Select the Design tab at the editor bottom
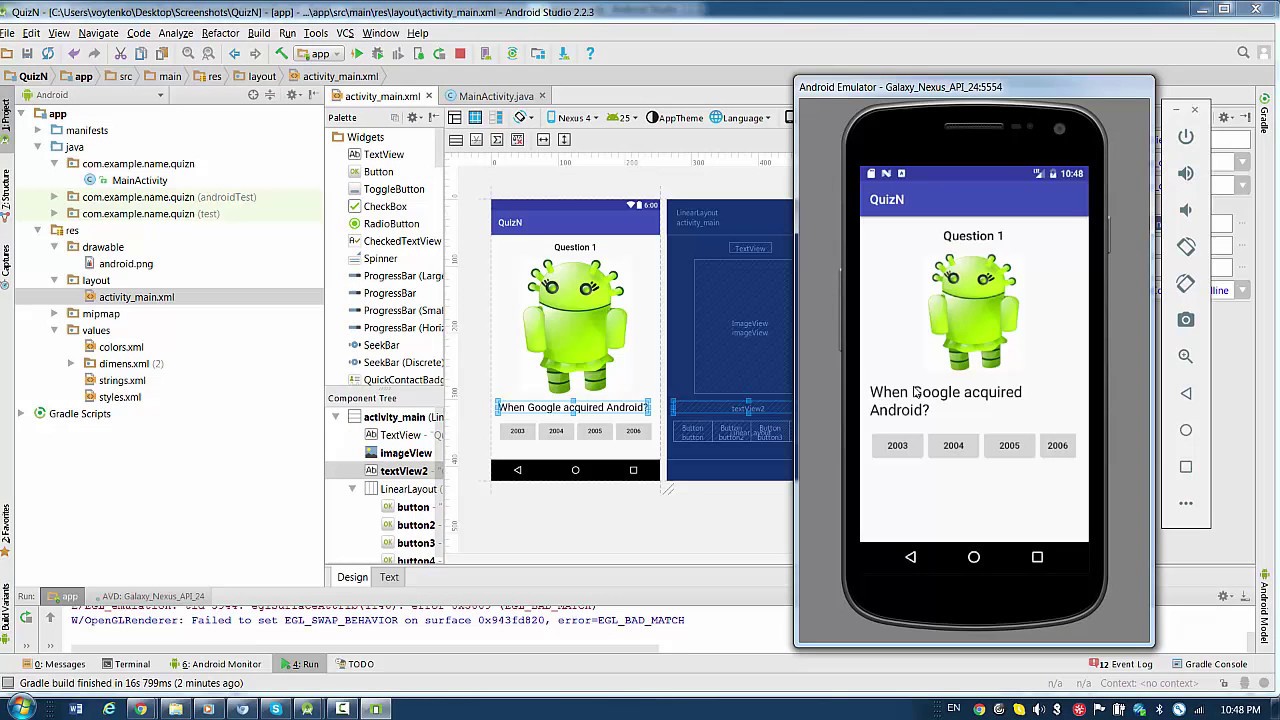The image size is (1280, 720). pyautogui.click(x=352, y=577)
